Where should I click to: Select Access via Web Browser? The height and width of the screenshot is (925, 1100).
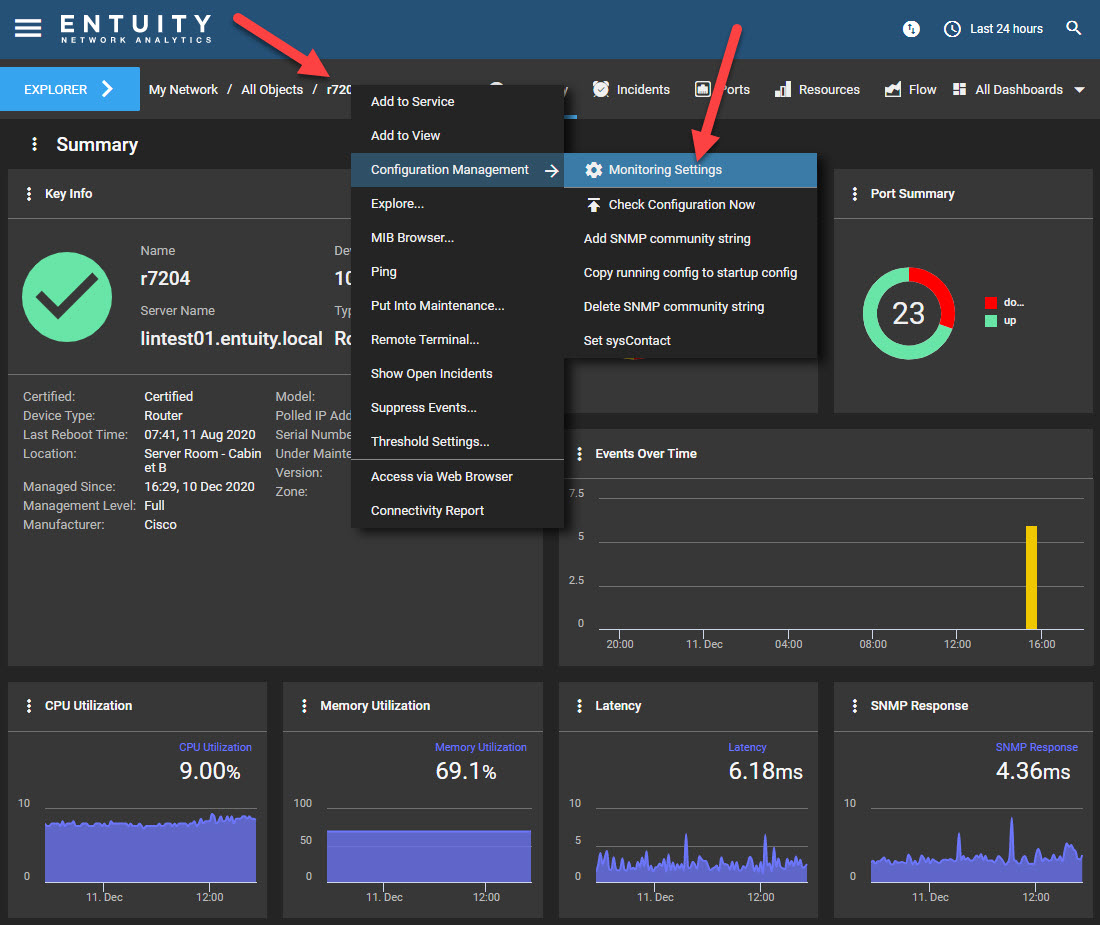coord(457,477)
